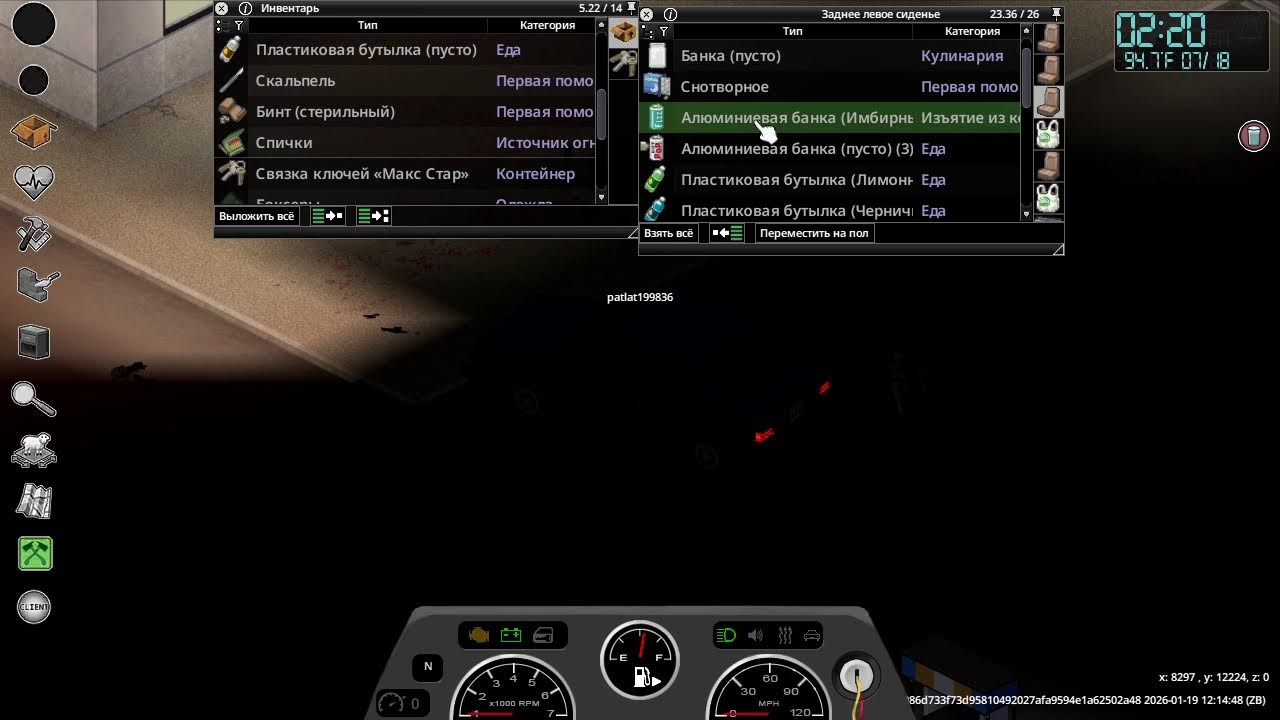
Task: Click the green crossed-hammers debug icon
Action: 35,554
